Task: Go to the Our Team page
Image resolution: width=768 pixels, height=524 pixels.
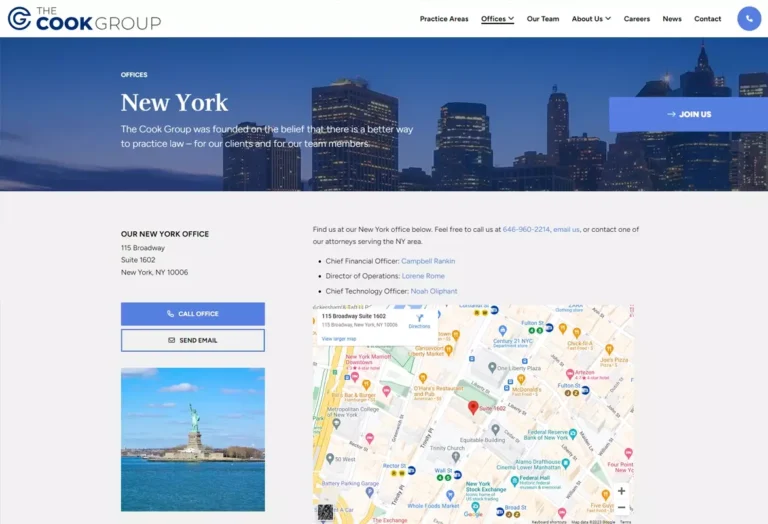Action: [x=543, y=19]
